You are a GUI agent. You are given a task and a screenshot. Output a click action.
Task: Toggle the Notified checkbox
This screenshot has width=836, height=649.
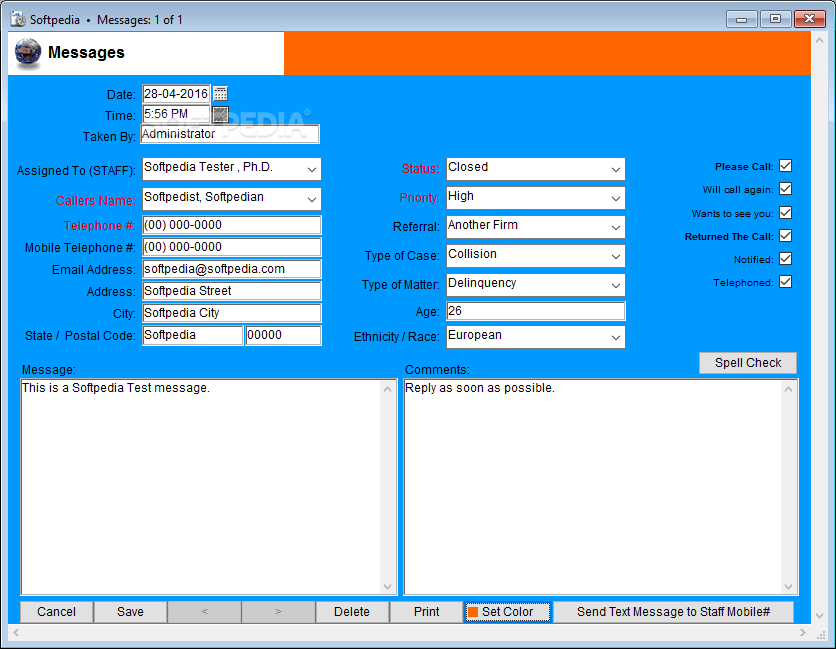tap(785, 259)
